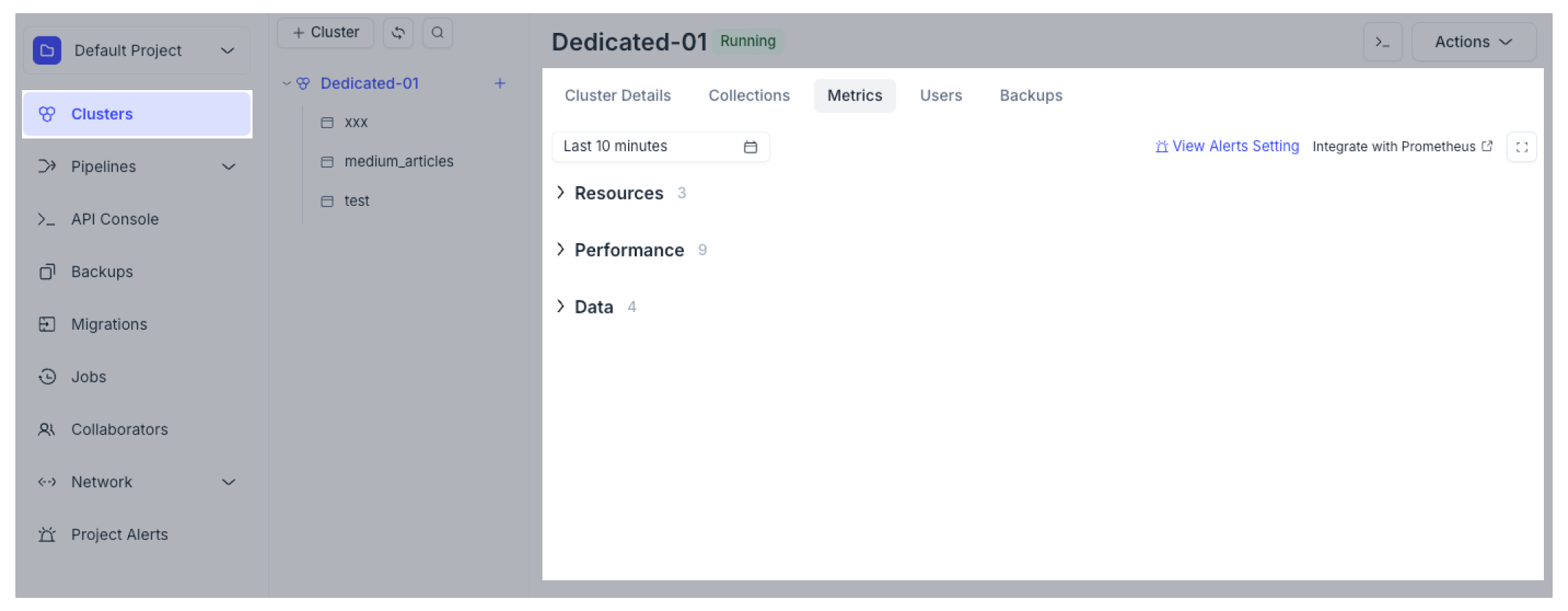Open Project Alerts in sidebar

pos(119,535)
